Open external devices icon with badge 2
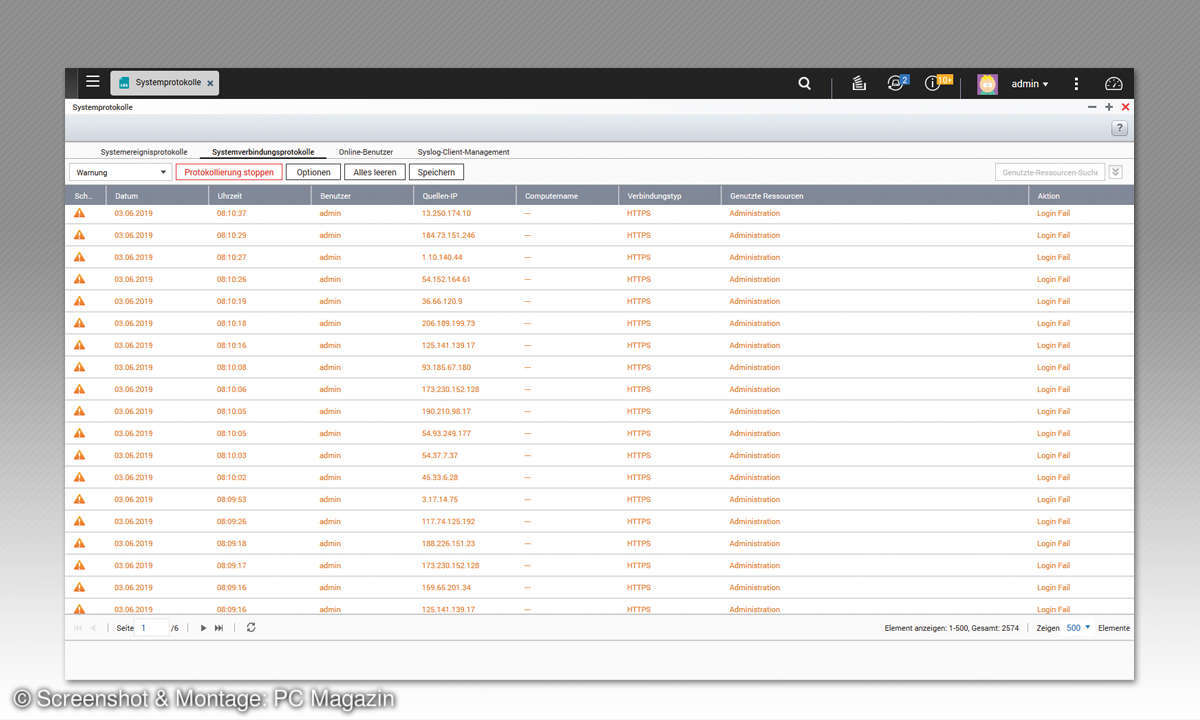 click(x=896, y=83)
